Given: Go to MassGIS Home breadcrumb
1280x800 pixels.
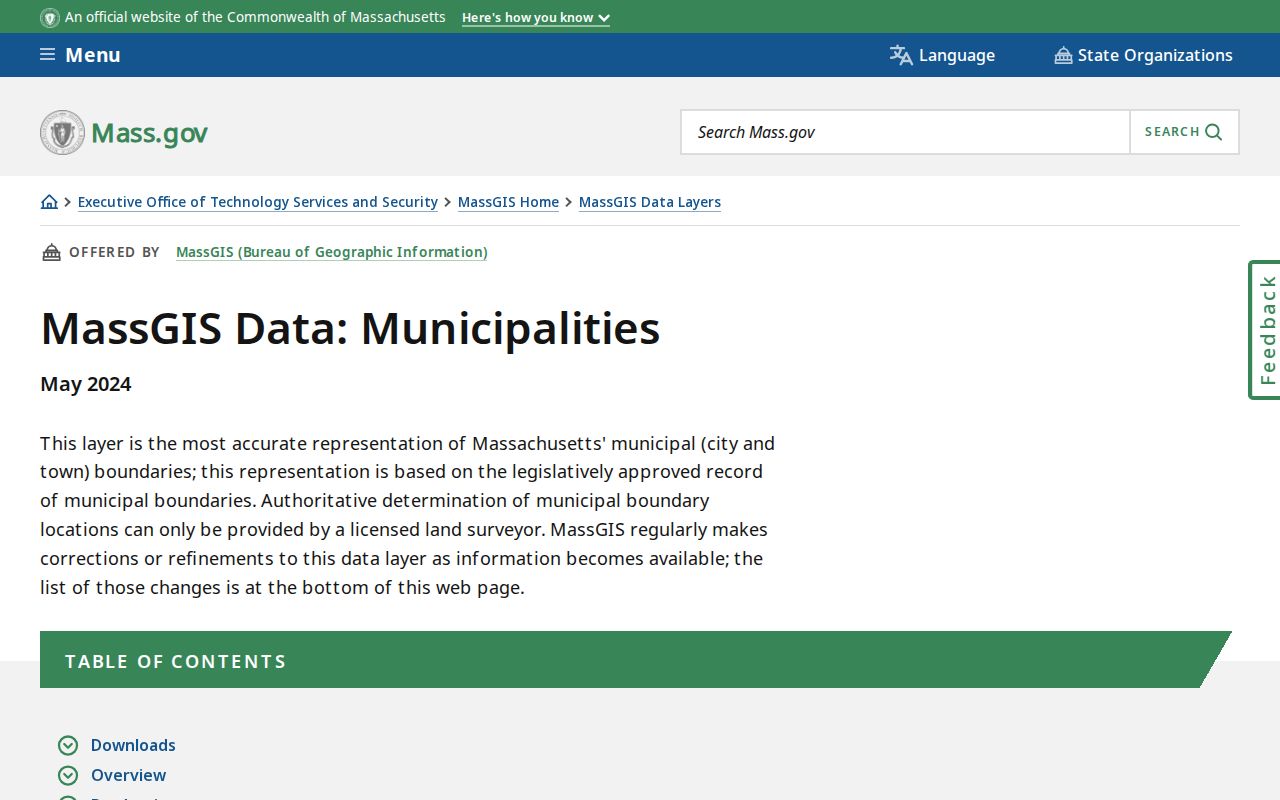Looking at the screenshot, I should [x=508, y=202].
